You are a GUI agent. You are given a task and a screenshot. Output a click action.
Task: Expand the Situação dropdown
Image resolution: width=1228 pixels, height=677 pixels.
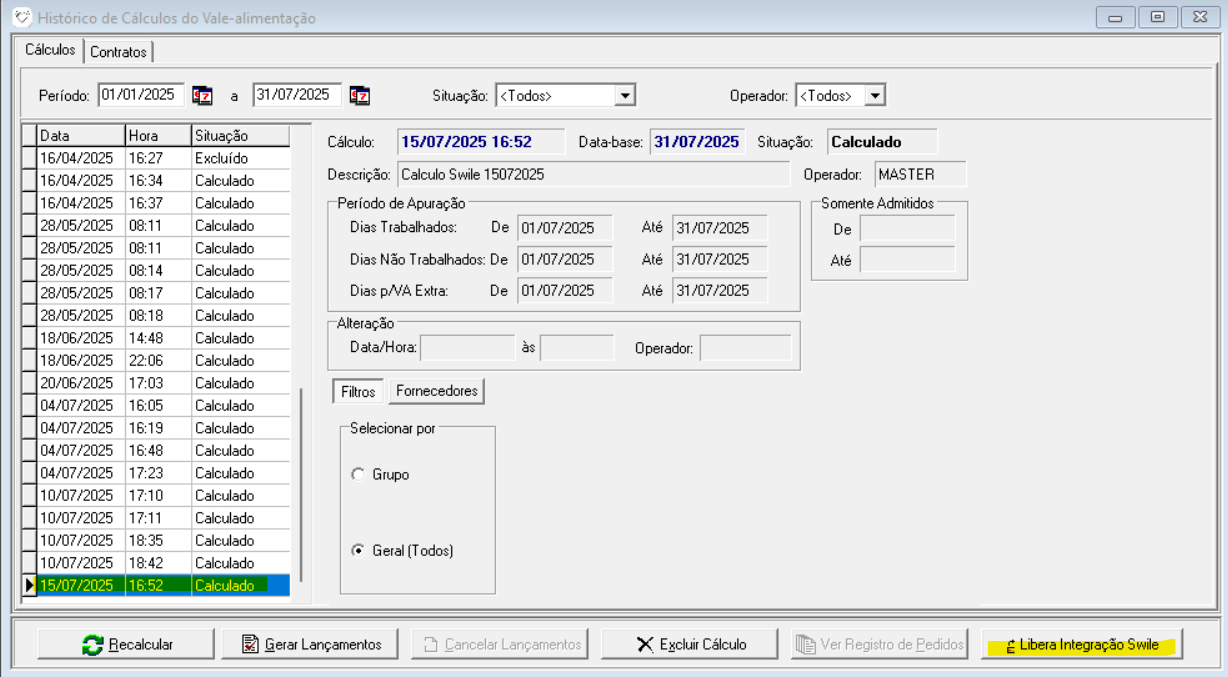(625, 95)
